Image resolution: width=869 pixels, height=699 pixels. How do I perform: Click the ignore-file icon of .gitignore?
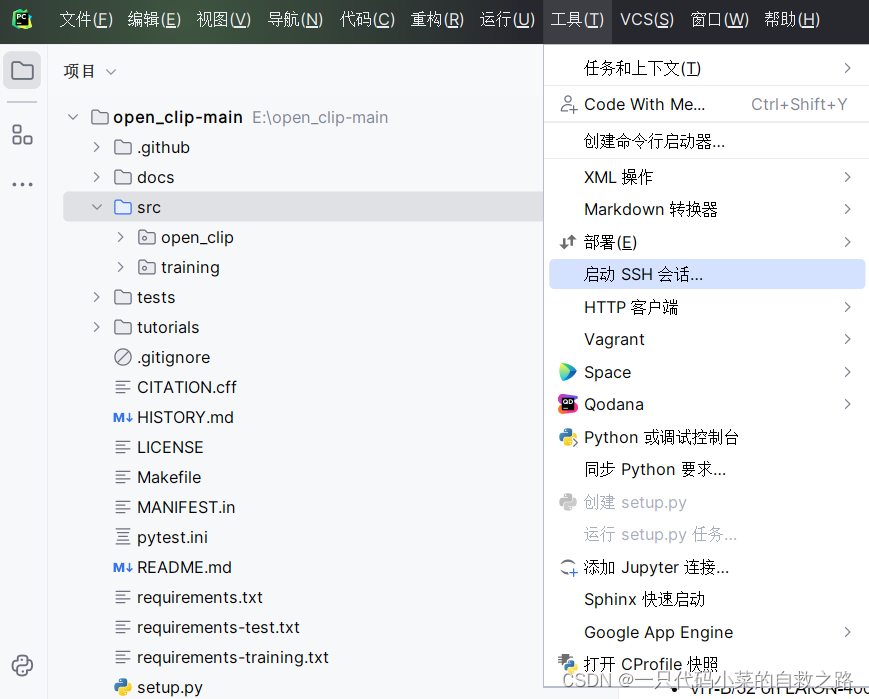pyautogui.click(x=122, y=358)
